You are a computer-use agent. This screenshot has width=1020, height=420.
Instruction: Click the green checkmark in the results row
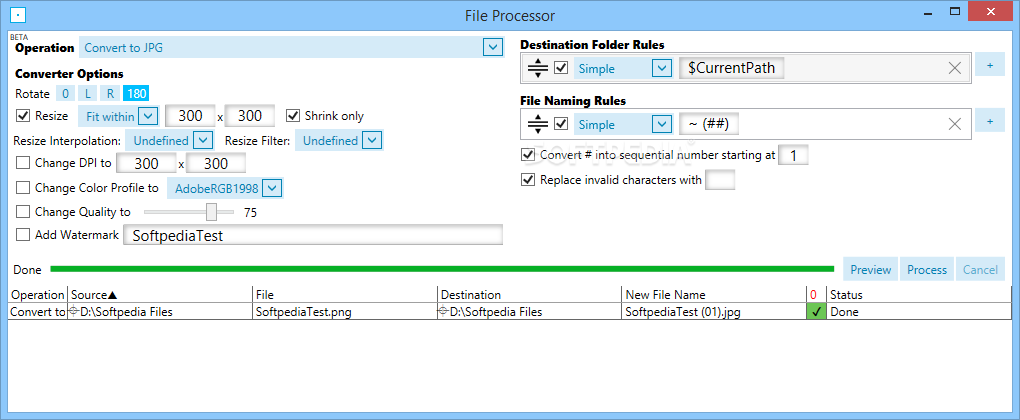[x=815, y=311]
